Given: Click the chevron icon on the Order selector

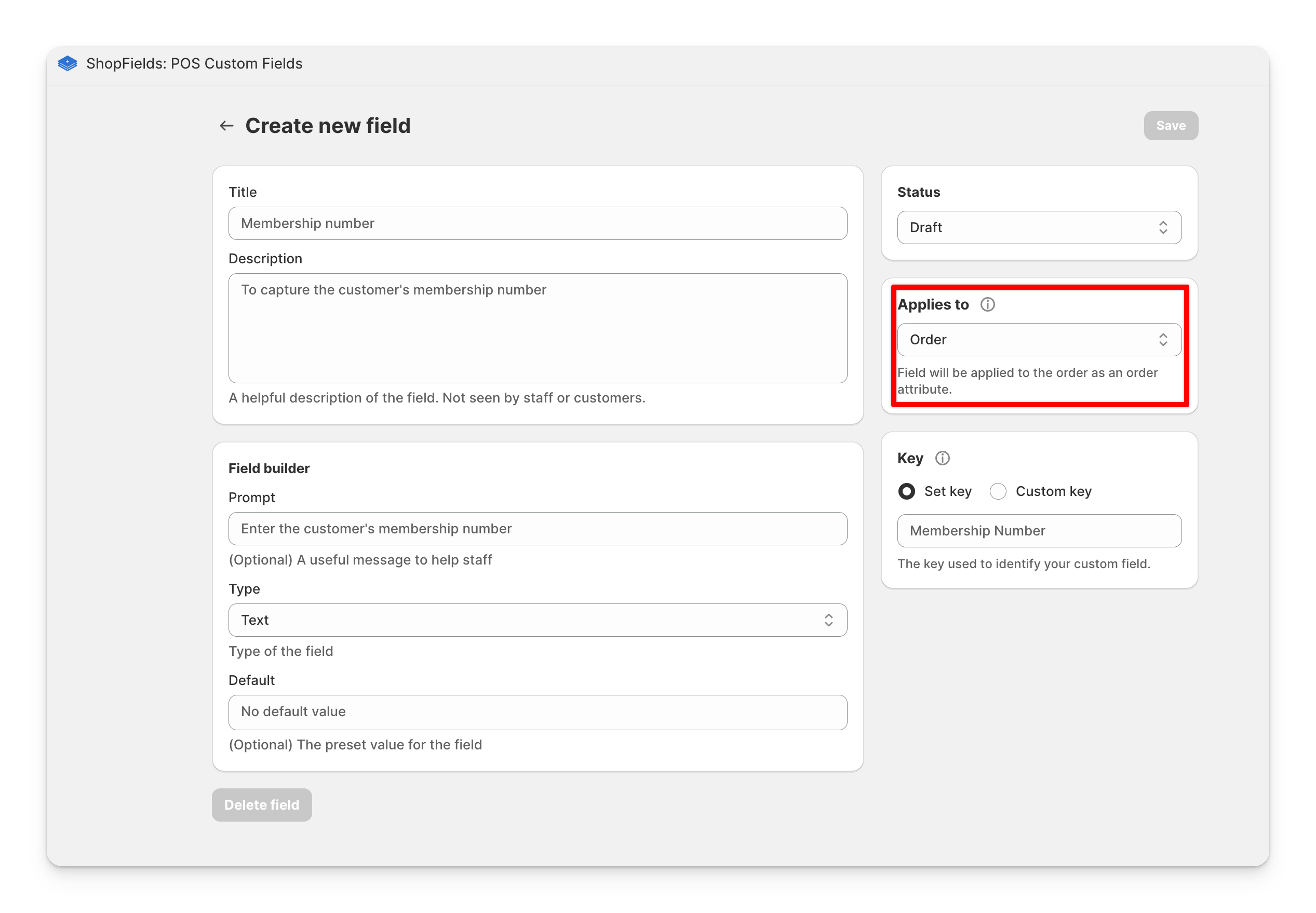Looking at the screenshot, I should [1163, 339].
